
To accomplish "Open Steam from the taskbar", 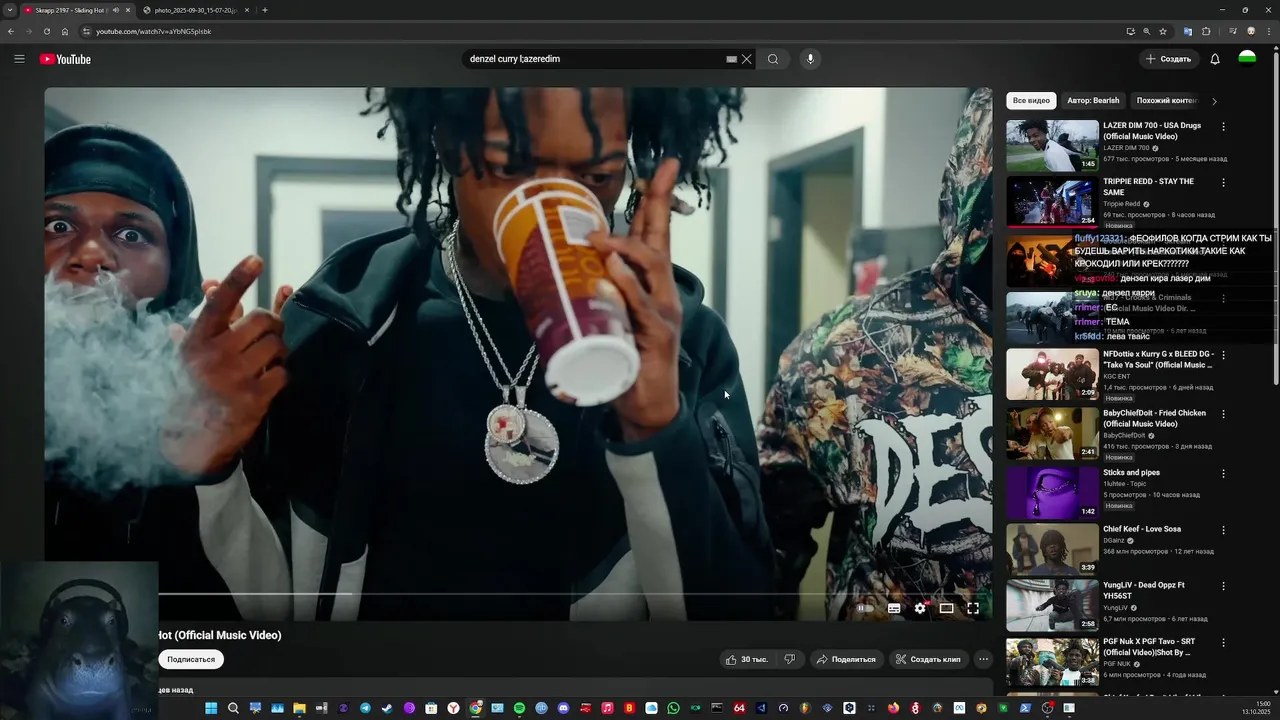I will click(387, 708).
